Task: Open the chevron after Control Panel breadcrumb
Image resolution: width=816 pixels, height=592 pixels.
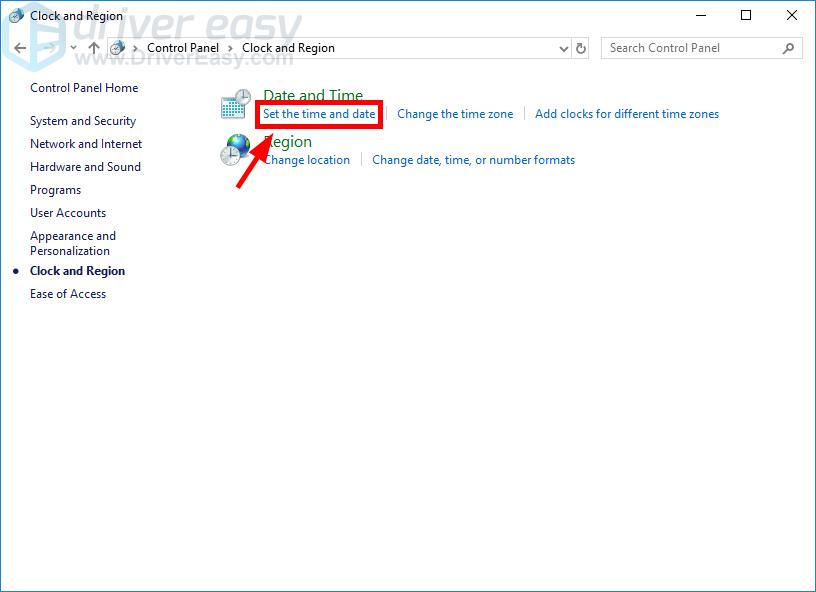Action: point(231,48)
